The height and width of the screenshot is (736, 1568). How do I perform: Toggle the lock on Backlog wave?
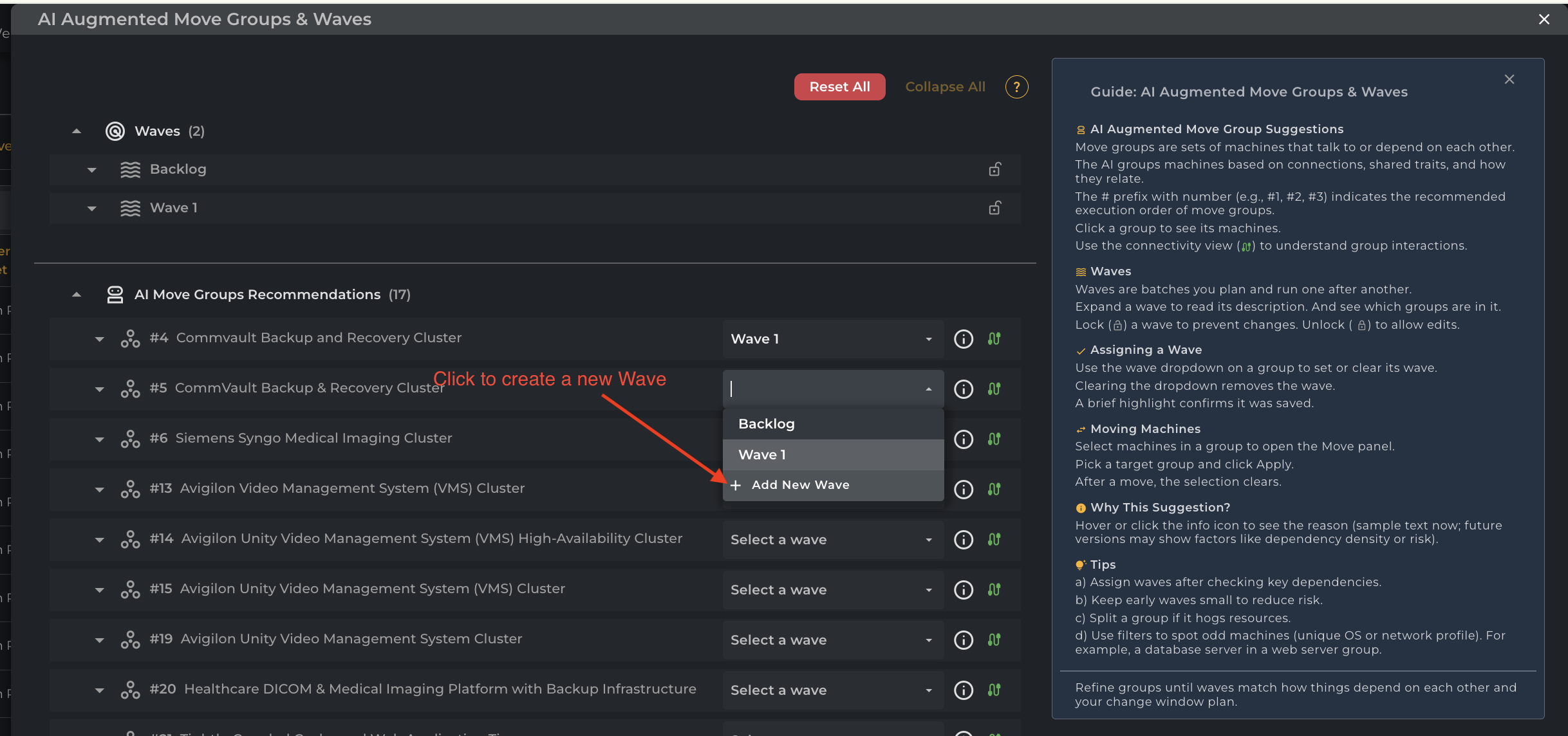click(994, 169)
